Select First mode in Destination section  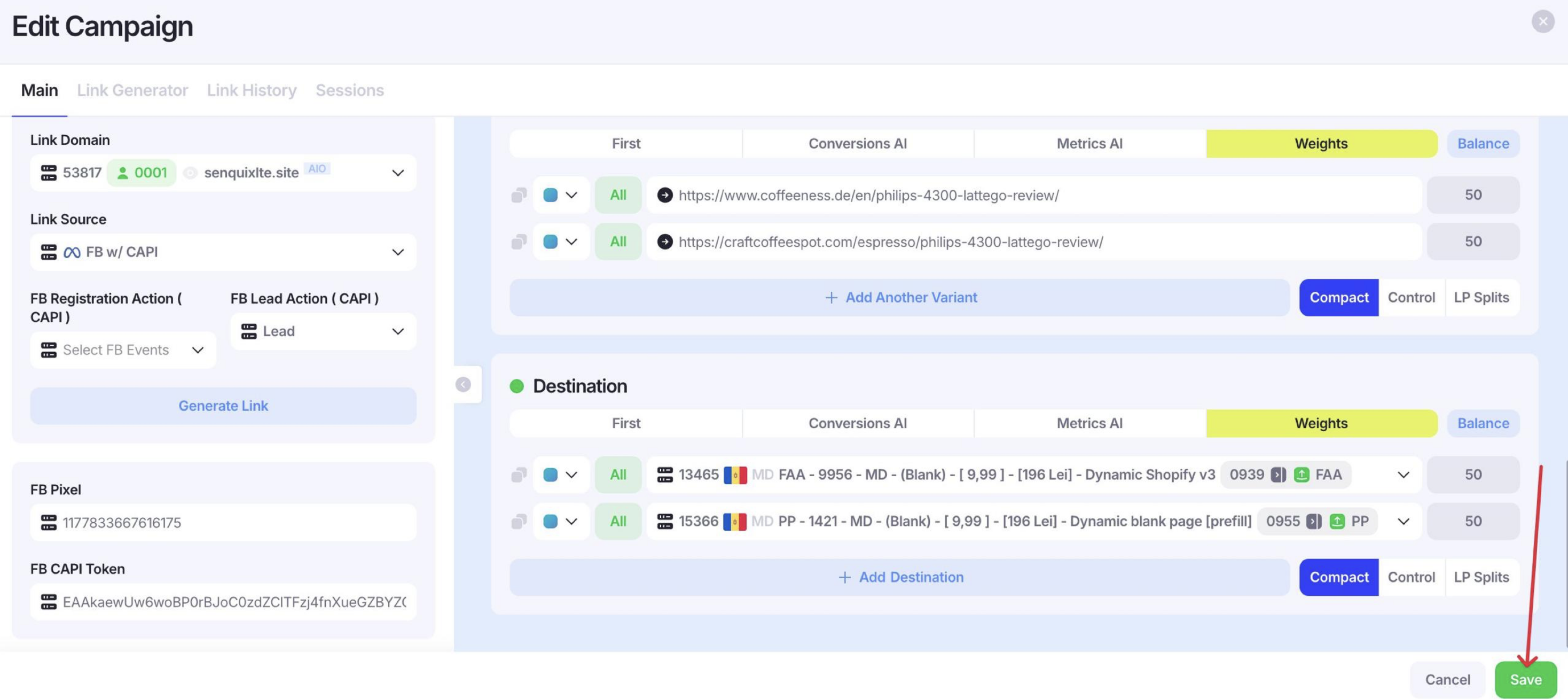[626, 424]
